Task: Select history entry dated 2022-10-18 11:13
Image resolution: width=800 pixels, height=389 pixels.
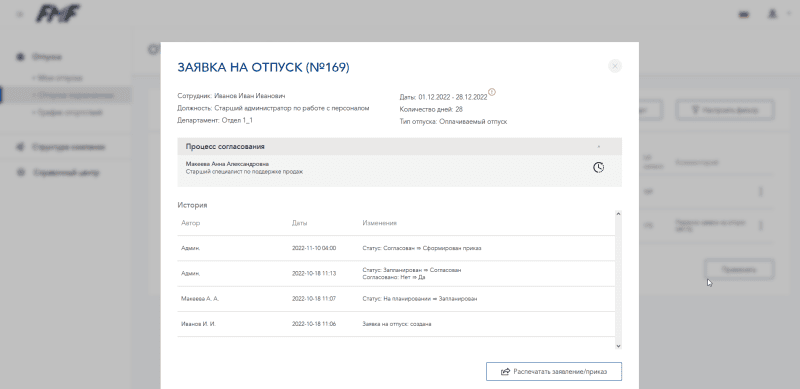Action: [x=396, y=274]
